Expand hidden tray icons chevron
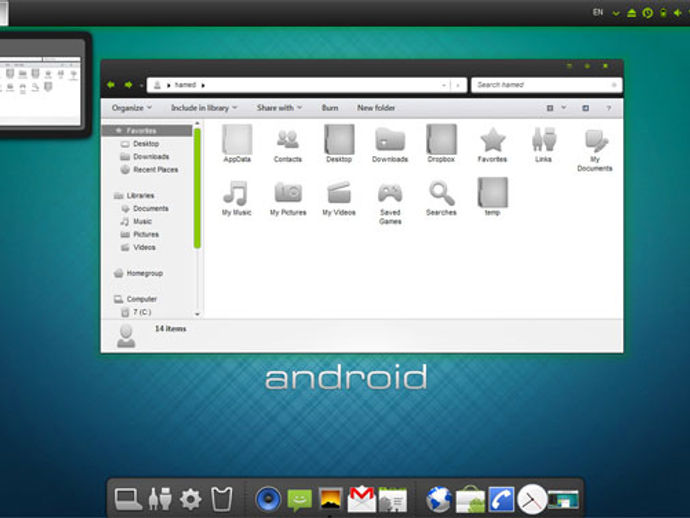The width and height of the screenshot is (690, 518). (616, 13)
